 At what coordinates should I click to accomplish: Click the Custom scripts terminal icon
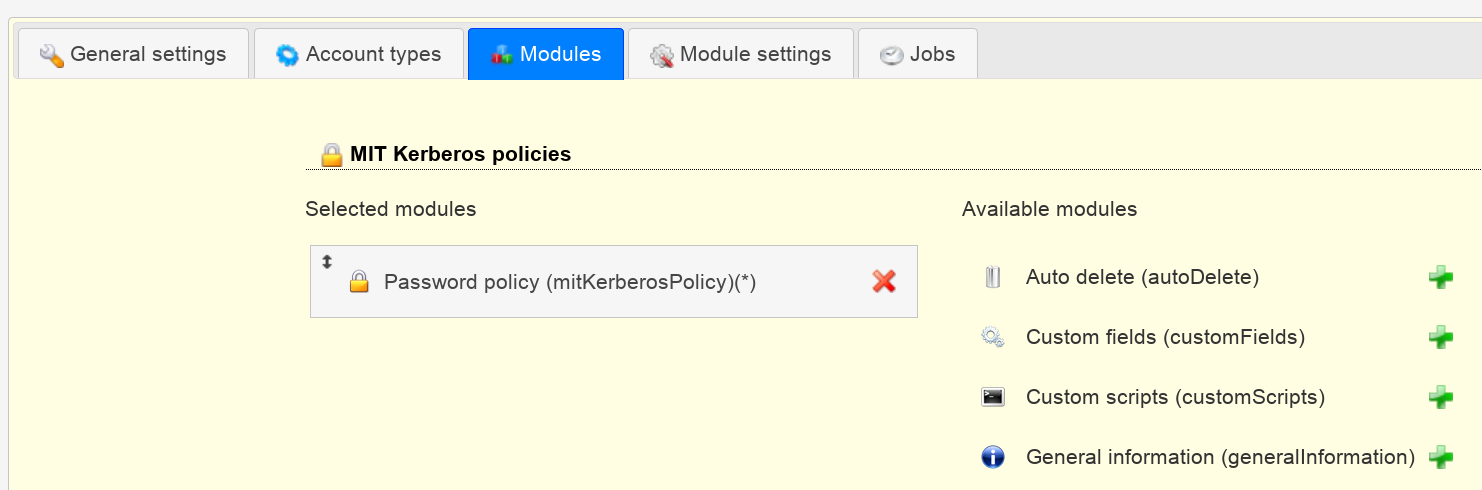pos(992,397)
